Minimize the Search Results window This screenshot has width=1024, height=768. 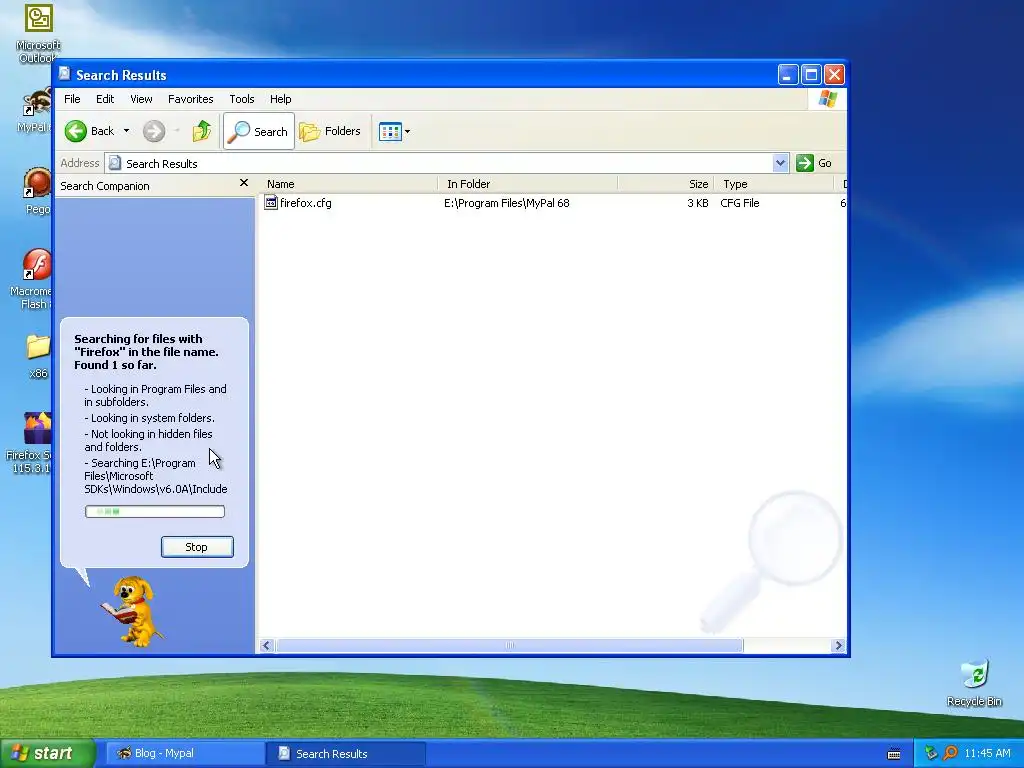point(788,75)
